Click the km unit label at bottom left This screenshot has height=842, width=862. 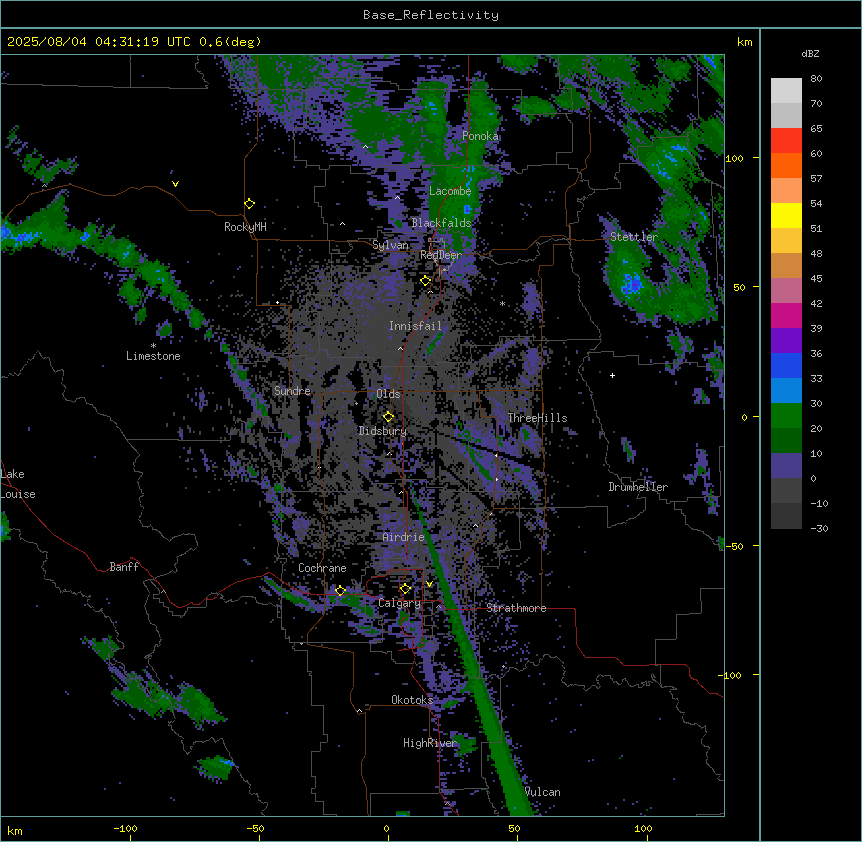15,830
